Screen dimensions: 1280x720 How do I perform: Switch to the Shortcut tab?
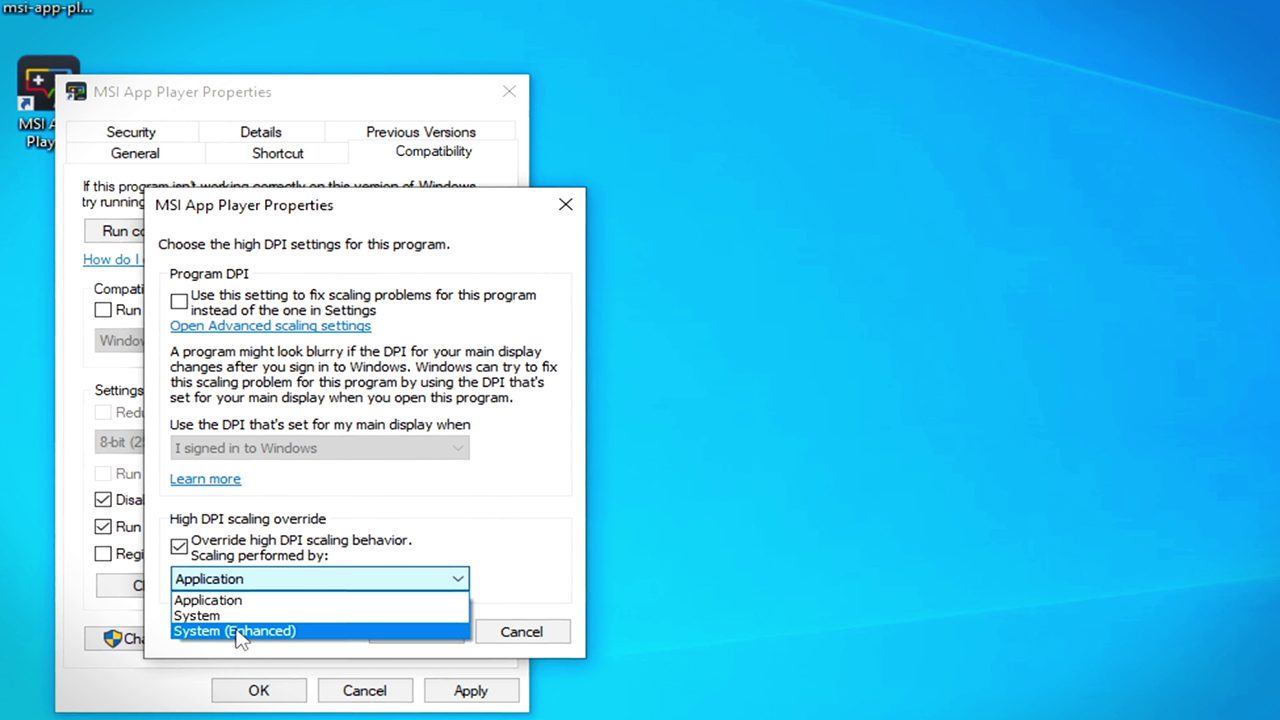277,153
